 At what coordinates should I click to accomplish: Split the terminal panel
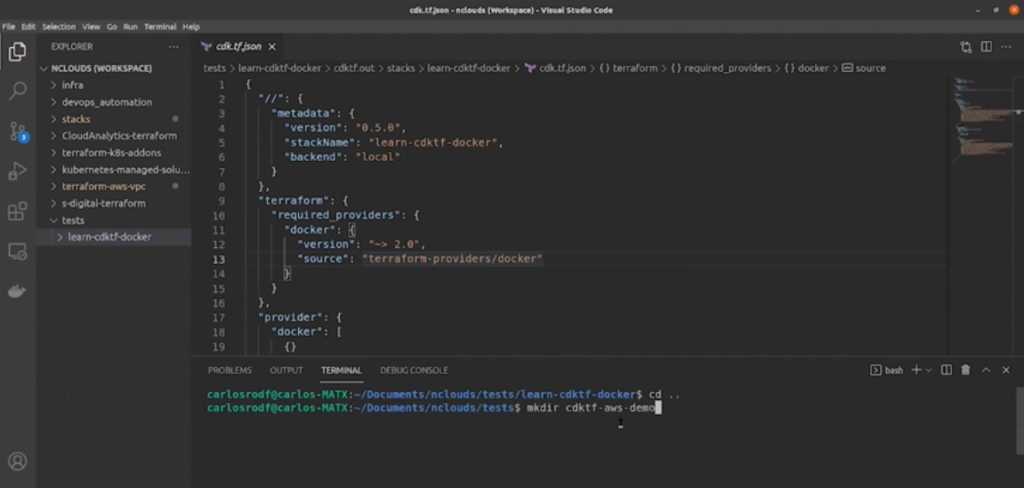pyautogui.click(x=946, y=370)
